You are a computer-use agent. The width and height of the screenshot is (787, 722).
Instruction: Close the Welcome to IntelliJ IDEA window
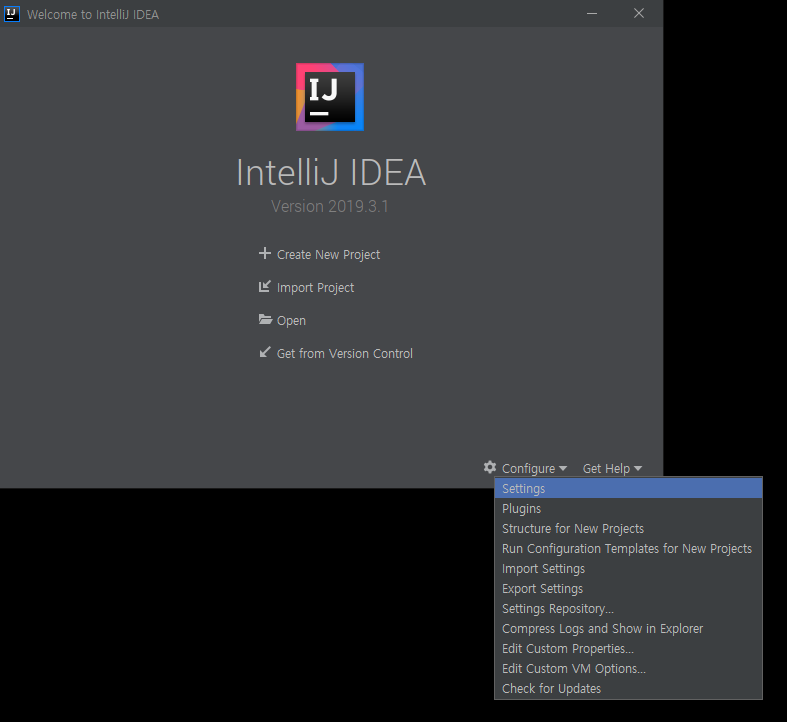pos(638,14)
